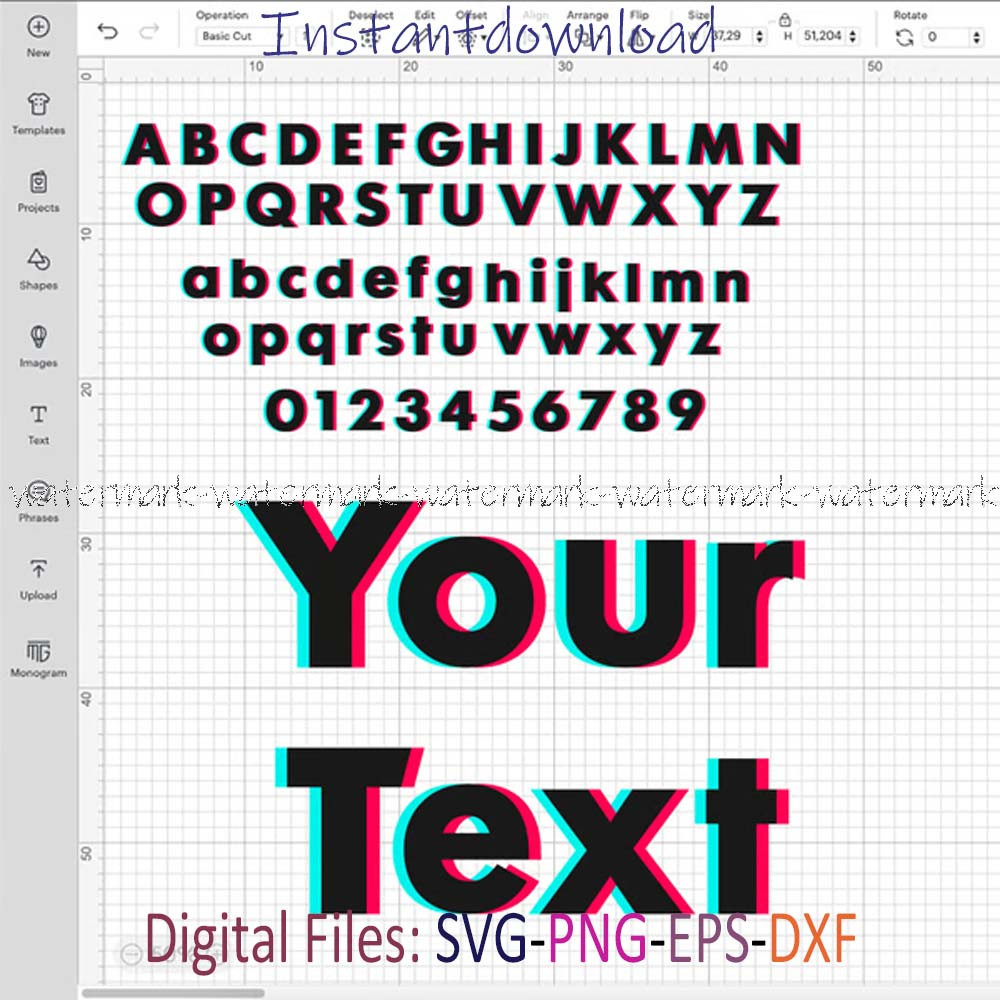Upload a new file

38,572
